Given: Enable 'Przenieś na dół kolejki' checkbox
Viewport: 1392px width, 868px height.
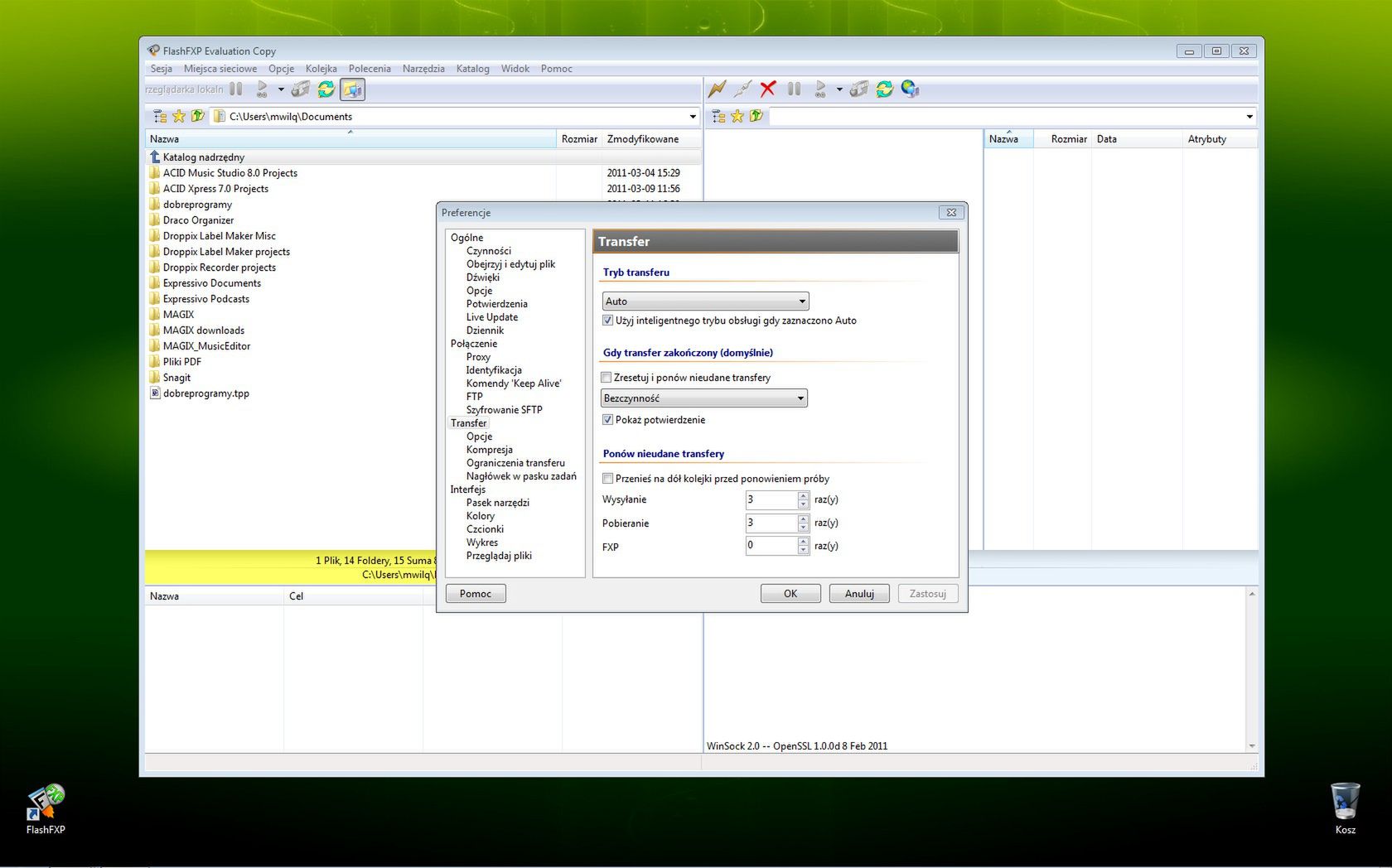Looking at the screenshot, I should click(x=607, y=479).
